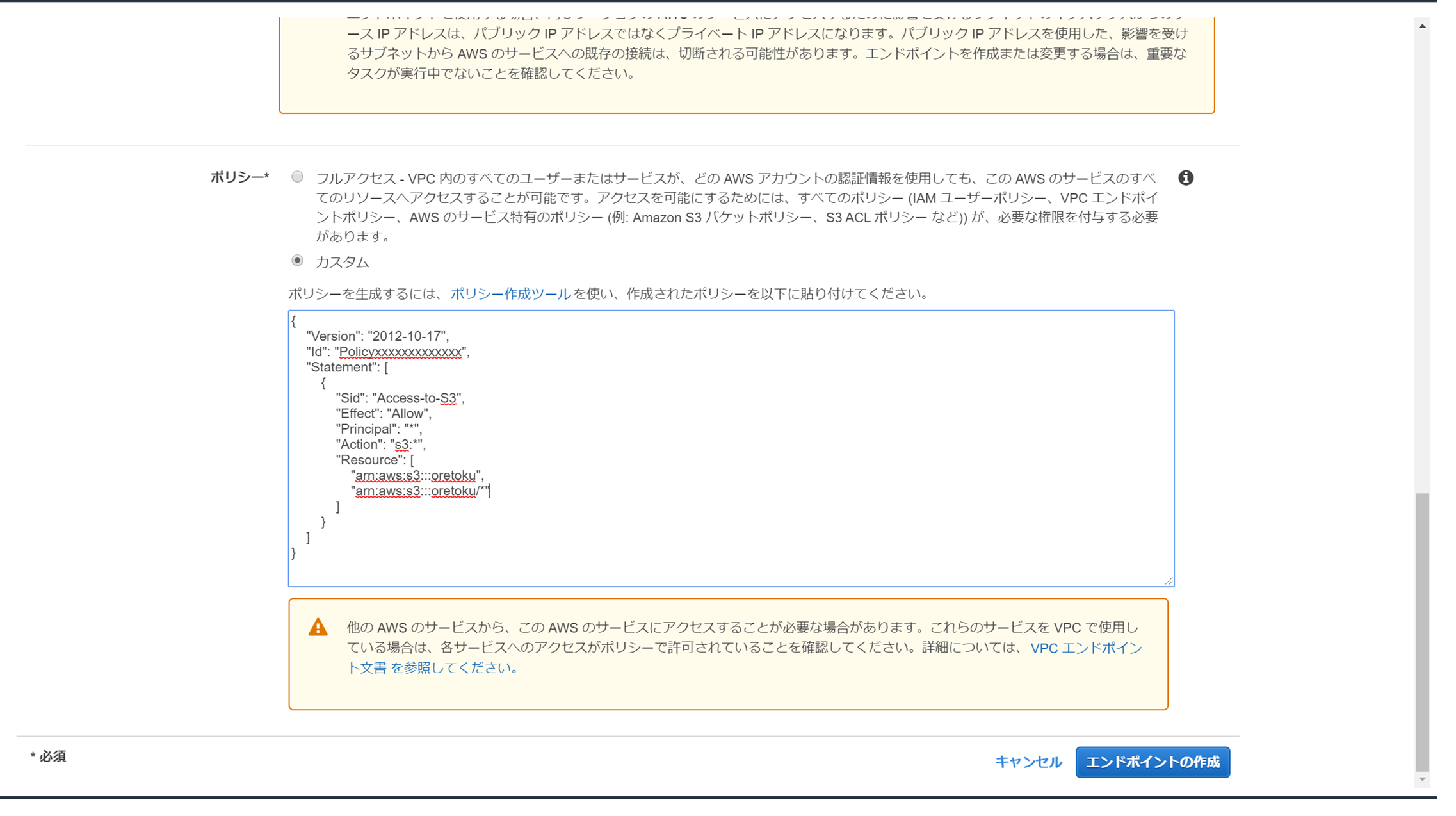Screen dimensions: 1456x816
Task: Select the フルアクセス radio button
Action: (297, 177)
